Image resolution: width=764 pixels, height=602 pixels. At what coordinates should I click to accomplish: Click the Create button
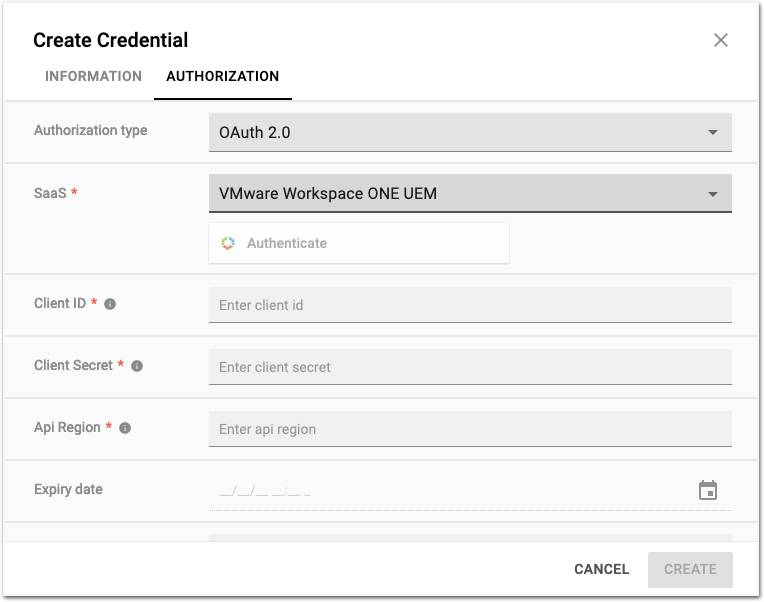tap(690, 569)
